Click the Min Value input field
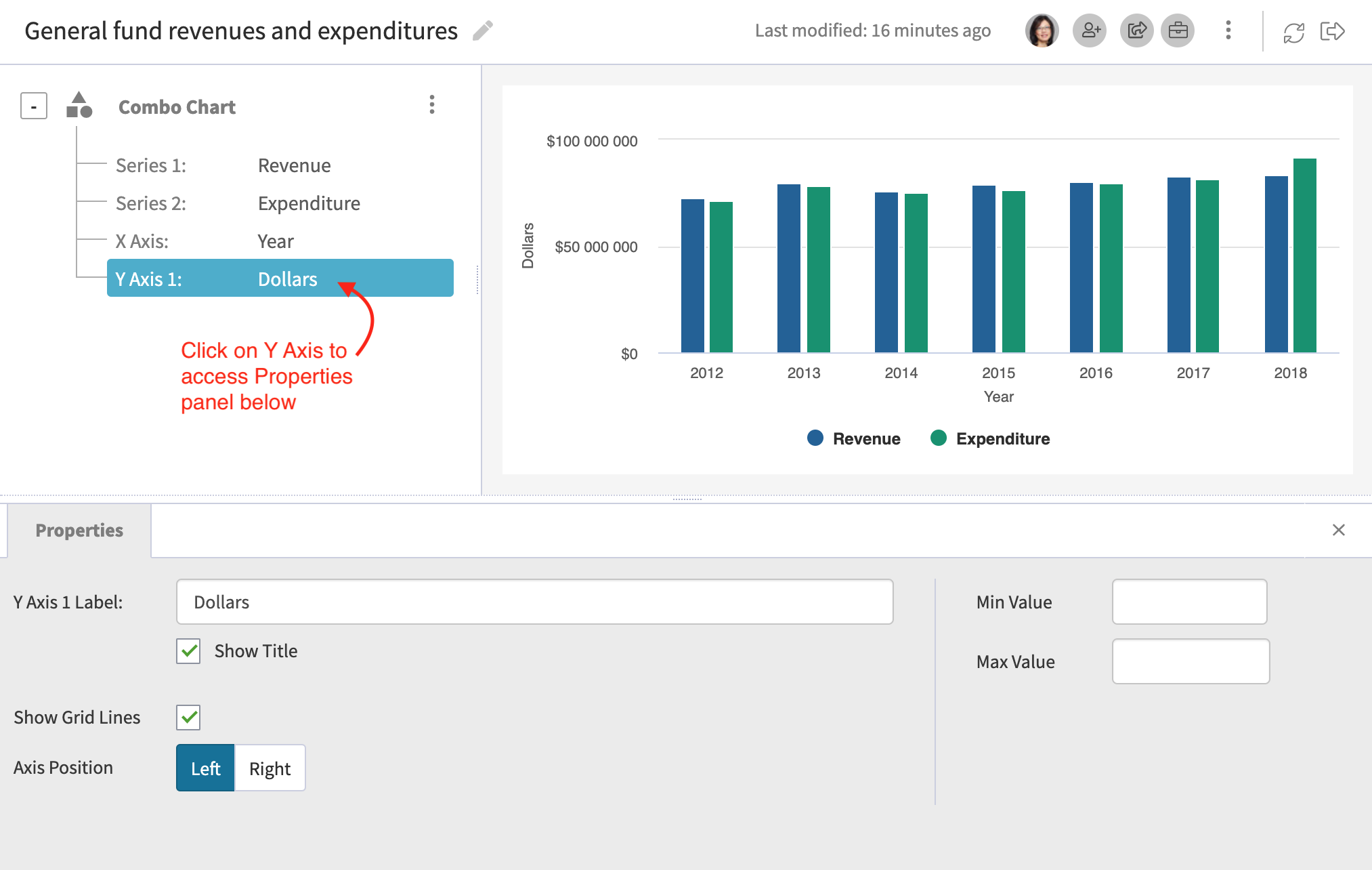1372x870 pixels. coord(1189,602)
